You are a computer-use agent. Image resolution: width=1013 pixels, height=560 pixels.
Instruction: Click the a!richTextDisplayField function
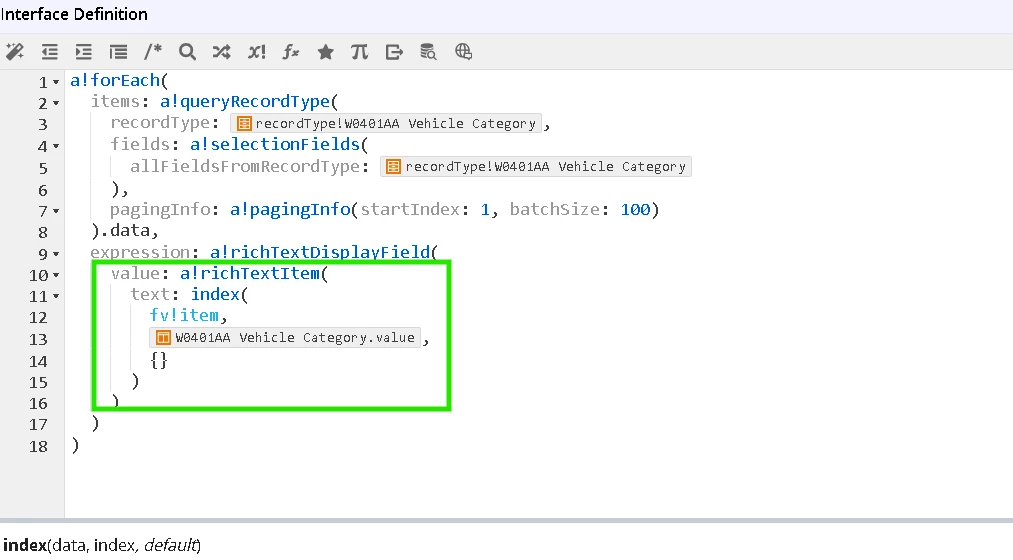(320, 252)
